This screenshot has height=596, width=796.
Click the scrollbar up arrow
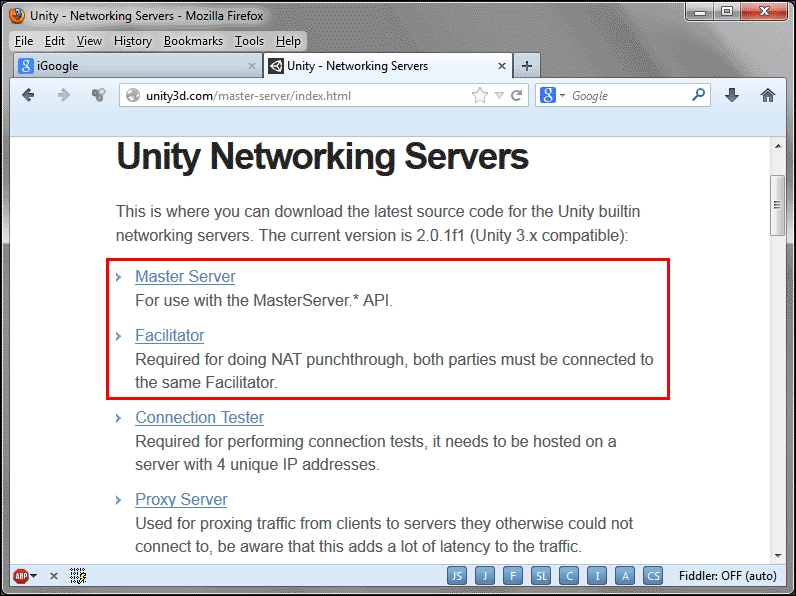[x=778, y=146]
